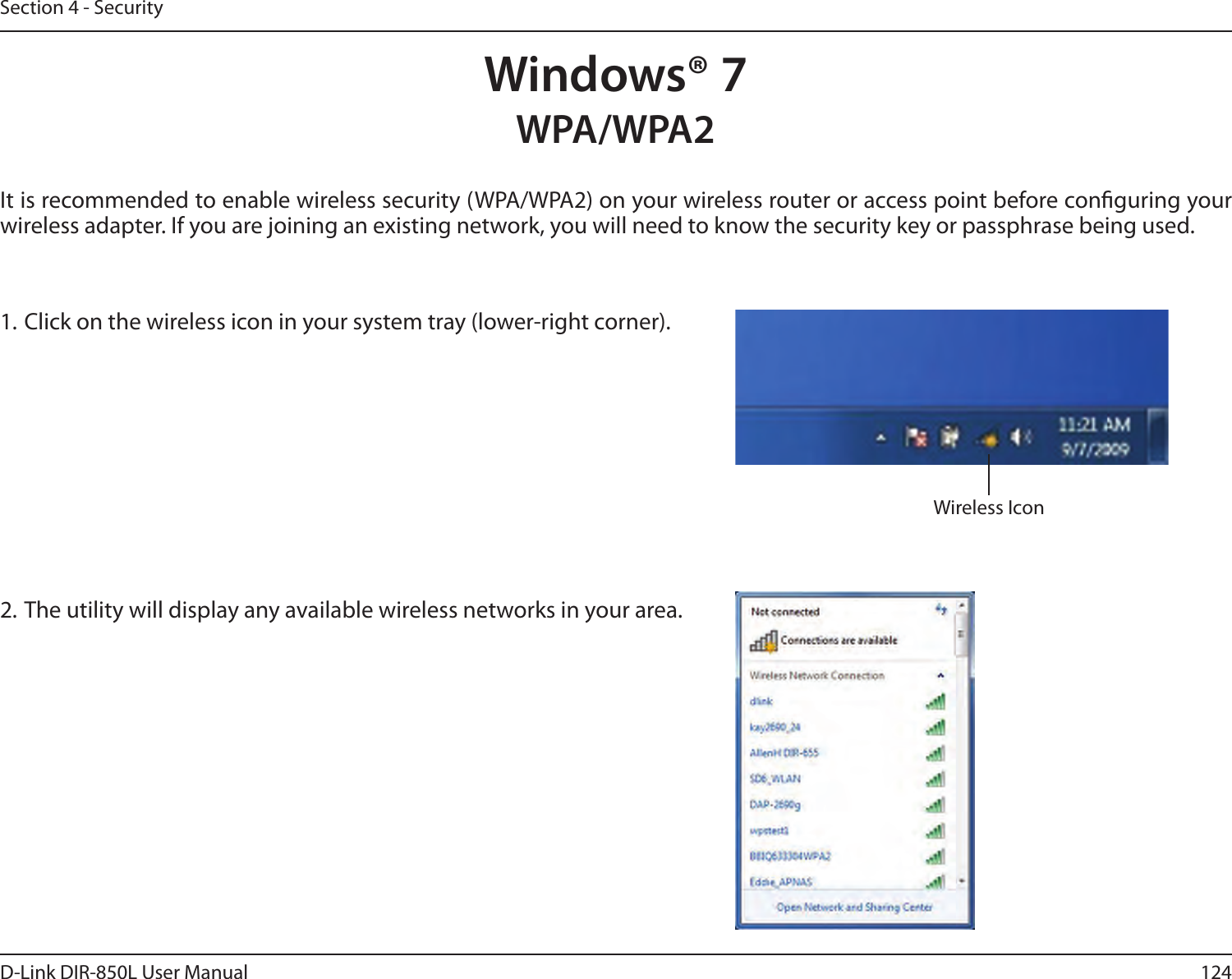
Task: Collapse the Wireless Network Connection section
Action: (940, 676)
